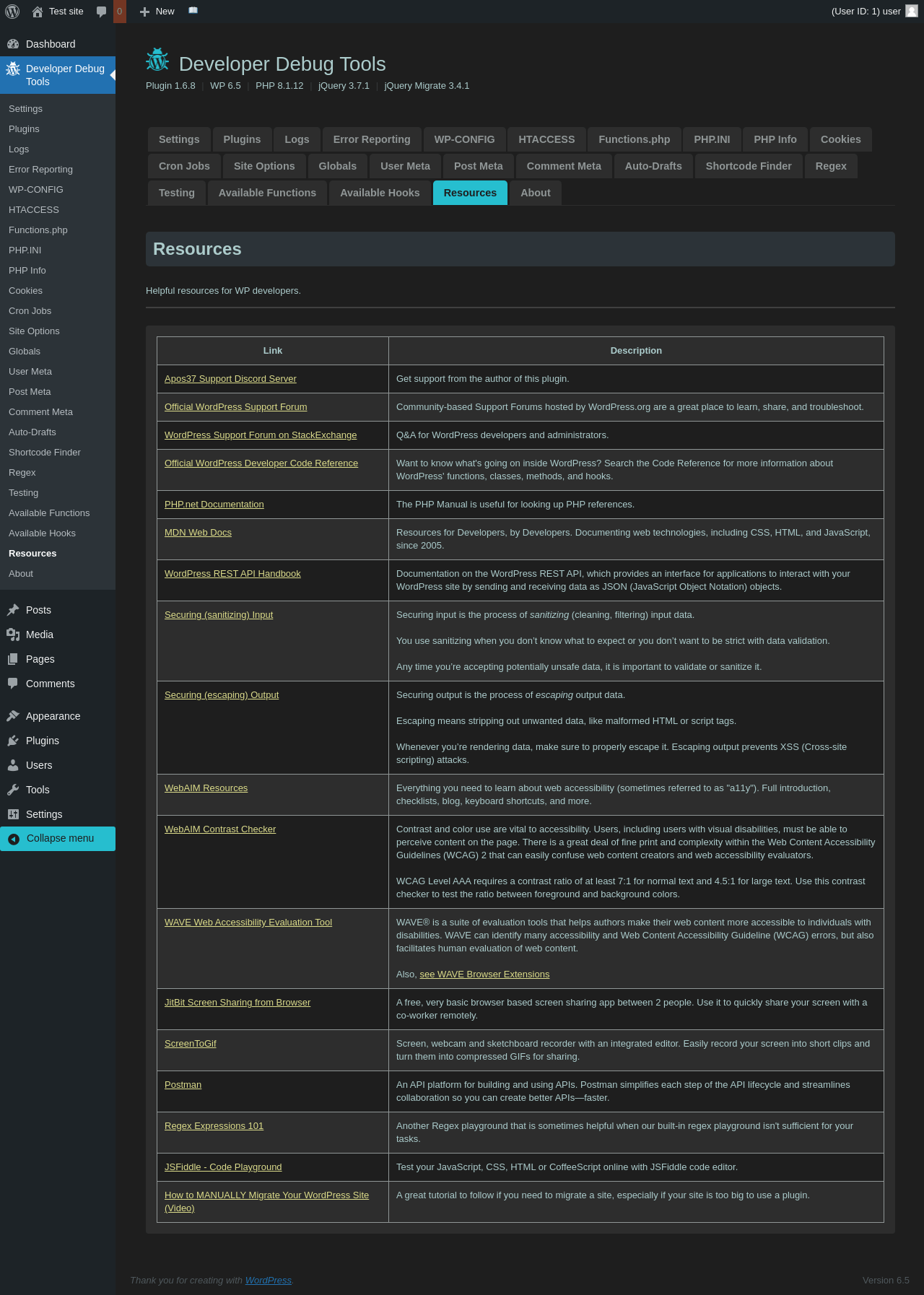Open Official WordPress Developer Code Reference link
This screenshot has width=924, height=1295.
click(x=261, y=463)
